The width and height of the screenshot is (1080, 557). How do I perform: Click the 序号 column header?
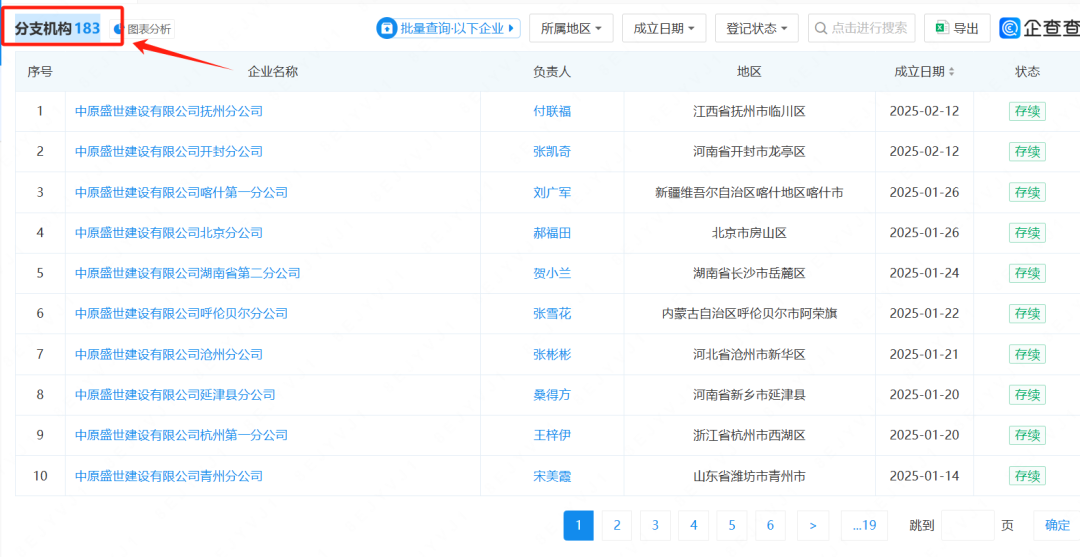[x=40, y=71]
